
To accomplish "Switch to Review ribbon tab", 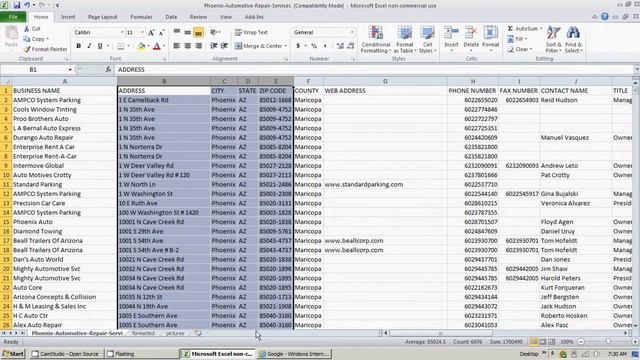I will point(198,17).
